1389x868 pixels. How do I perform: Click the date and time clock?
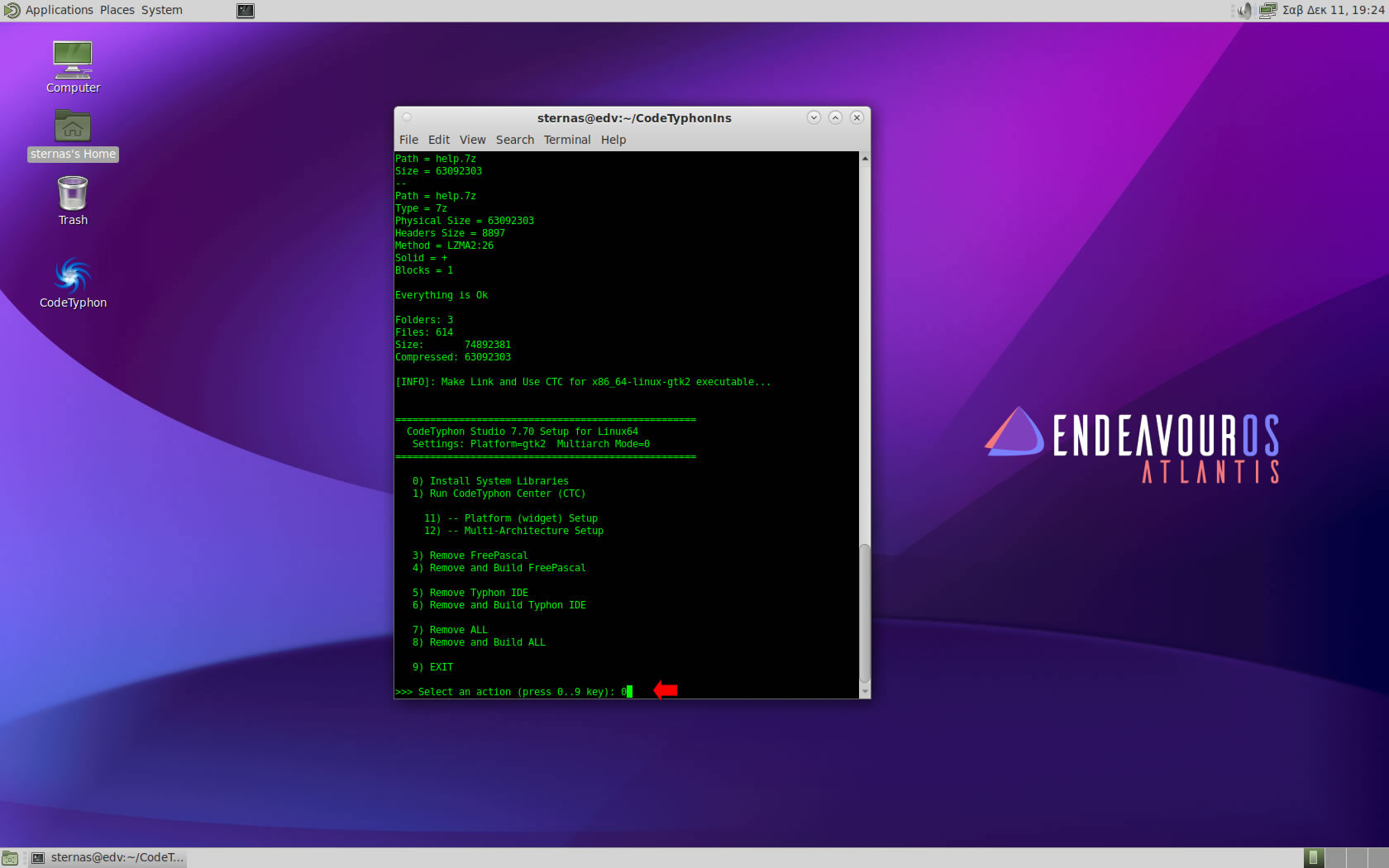coord(1334,10)
